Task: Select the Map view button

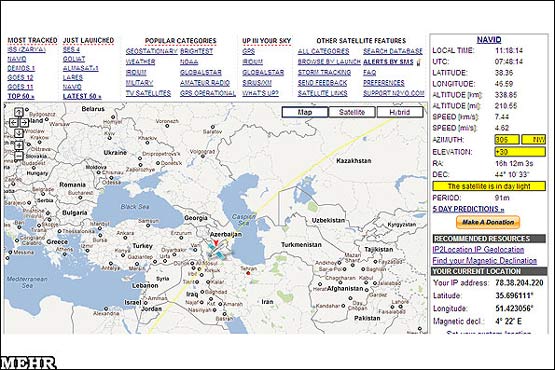Action: [x=305, y=112]
